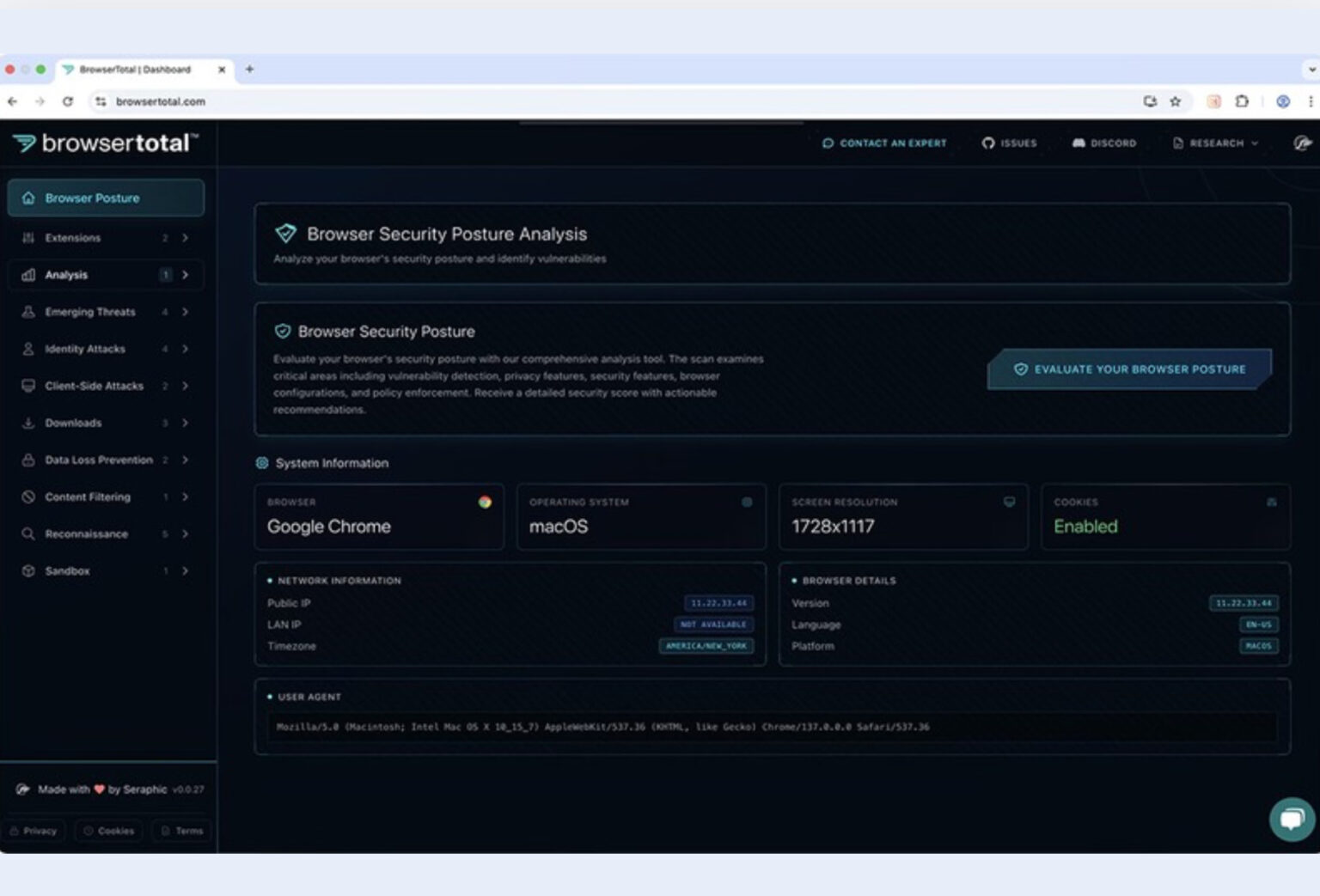This screenshot has height=896, width=1320.
Task: Click the GitHub icon next to Issues
Action: click(988, 143)
